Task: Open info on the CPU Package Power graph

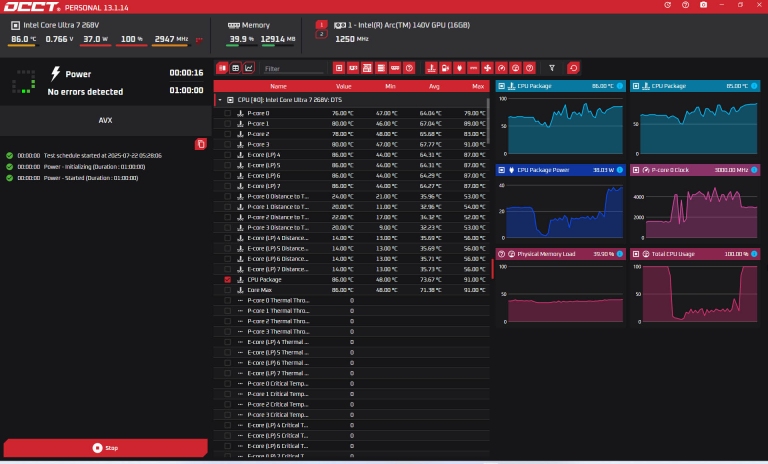Action: pos(620,170)
